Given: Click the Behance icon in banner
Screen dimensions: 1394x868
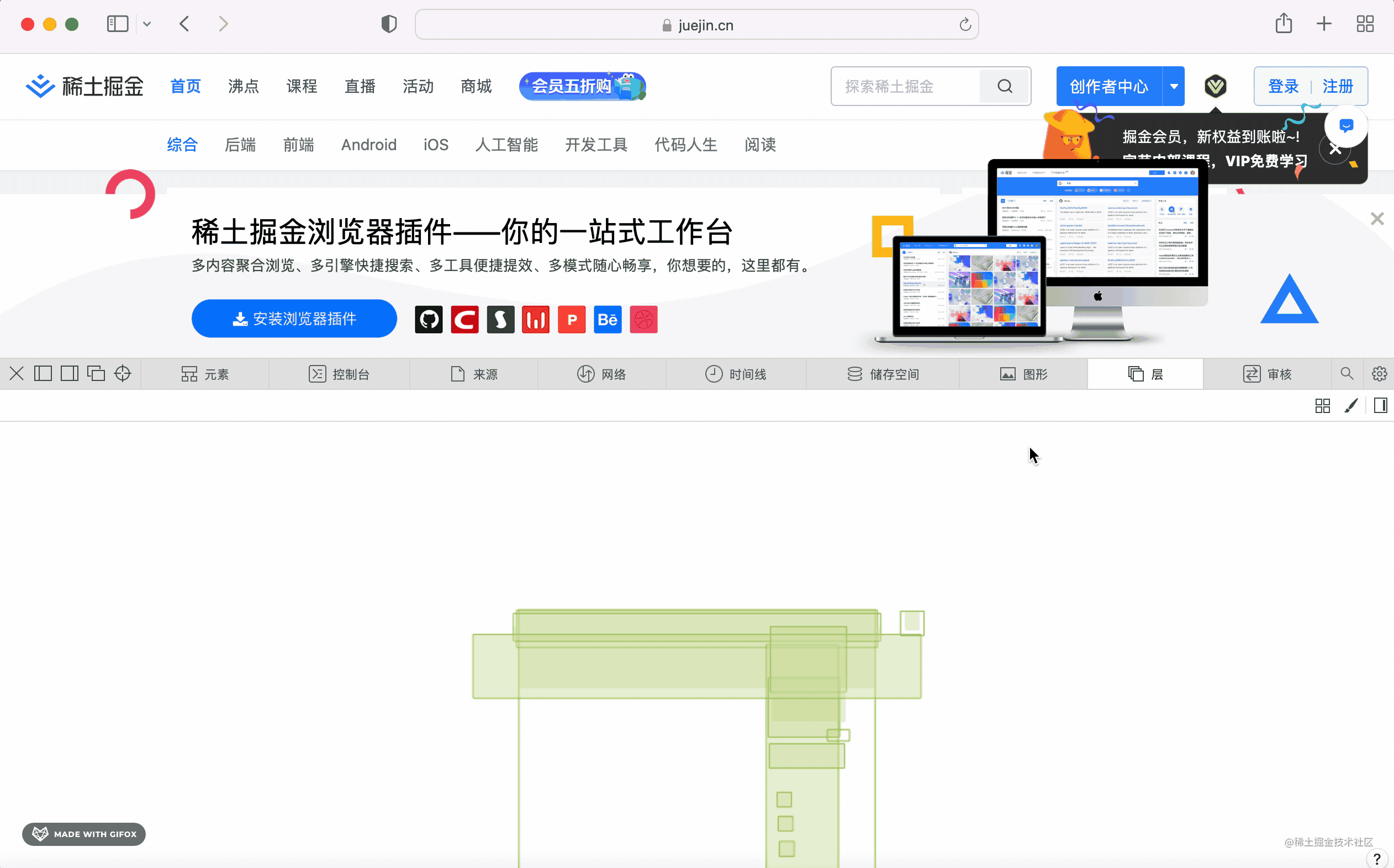Looking at the screenshot, I should [x=608, y=319].
